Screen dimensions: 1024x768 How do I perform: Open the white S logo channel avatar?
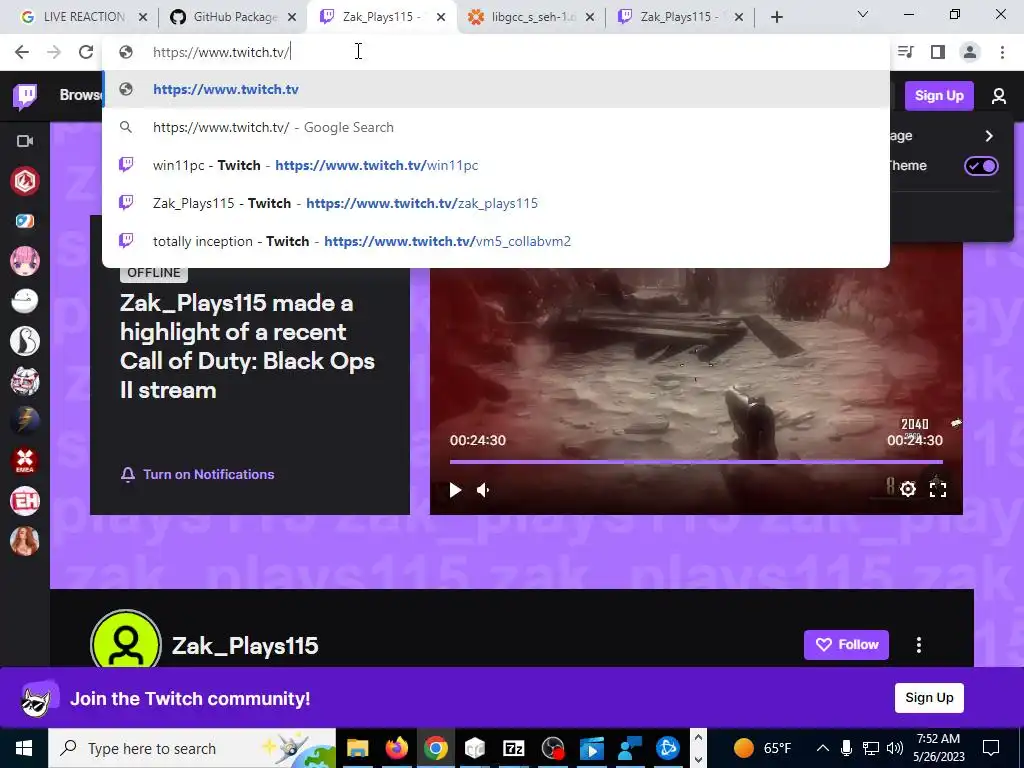[25, 341]
